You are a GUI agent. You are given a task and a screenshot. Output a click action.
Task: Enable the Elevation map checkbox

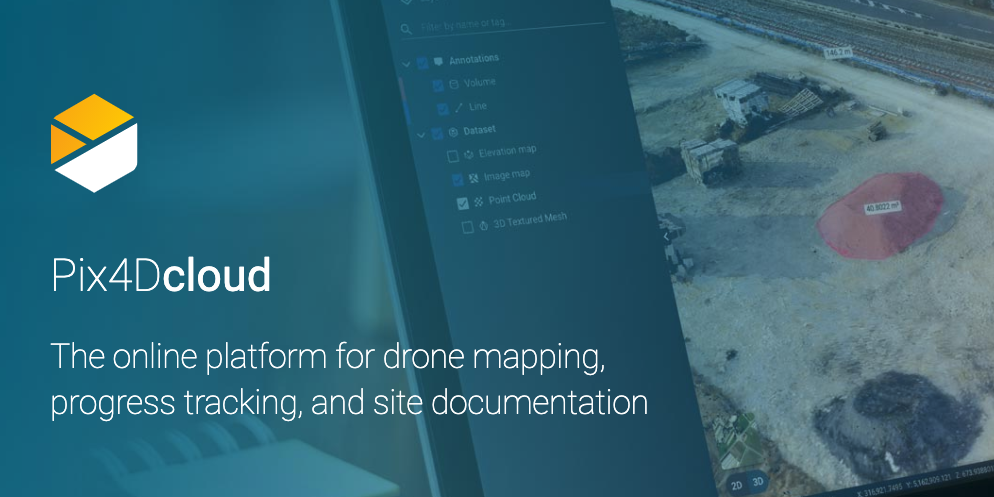click(452, 155)
